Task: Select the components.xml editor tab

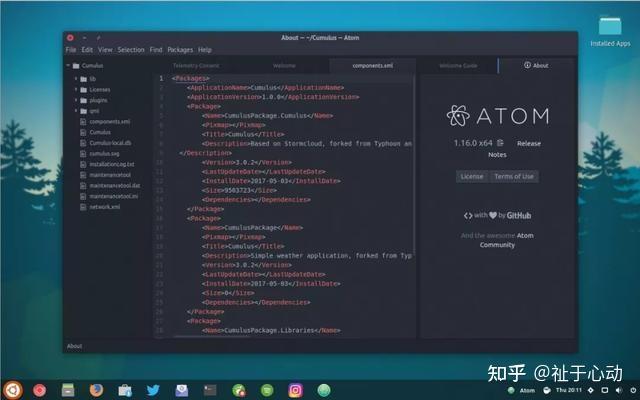Action: 373,66
